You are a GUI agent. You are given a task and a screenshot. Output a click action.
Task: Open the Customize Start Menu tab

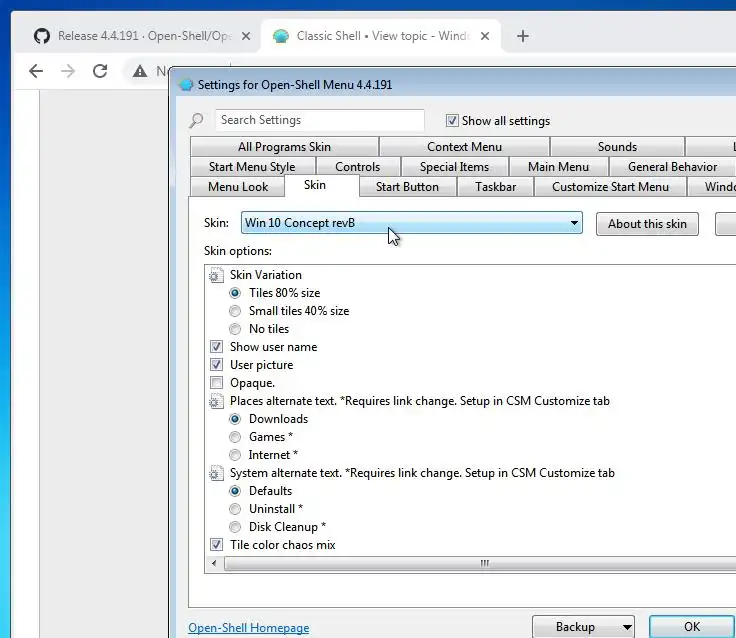pyautogui.click(x=610, y=187)
